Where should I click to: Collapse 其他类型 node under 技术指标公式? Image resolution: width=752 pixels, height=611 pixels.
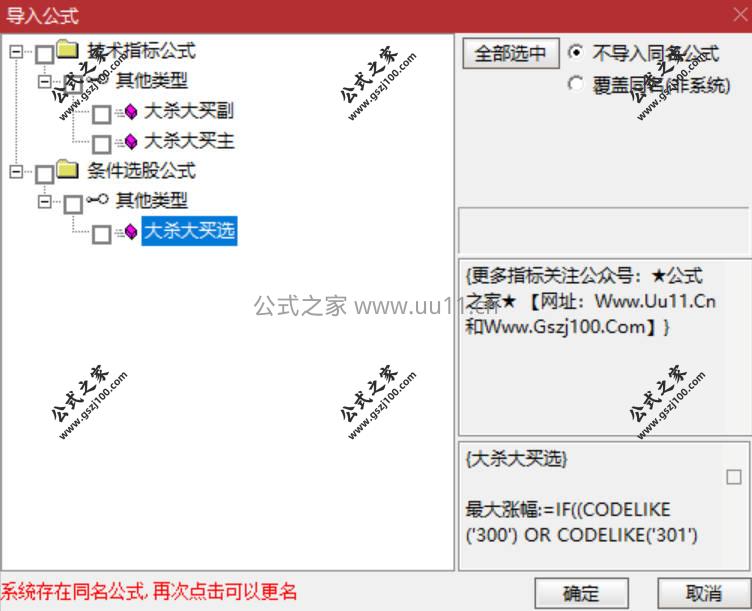coord(45,82)
